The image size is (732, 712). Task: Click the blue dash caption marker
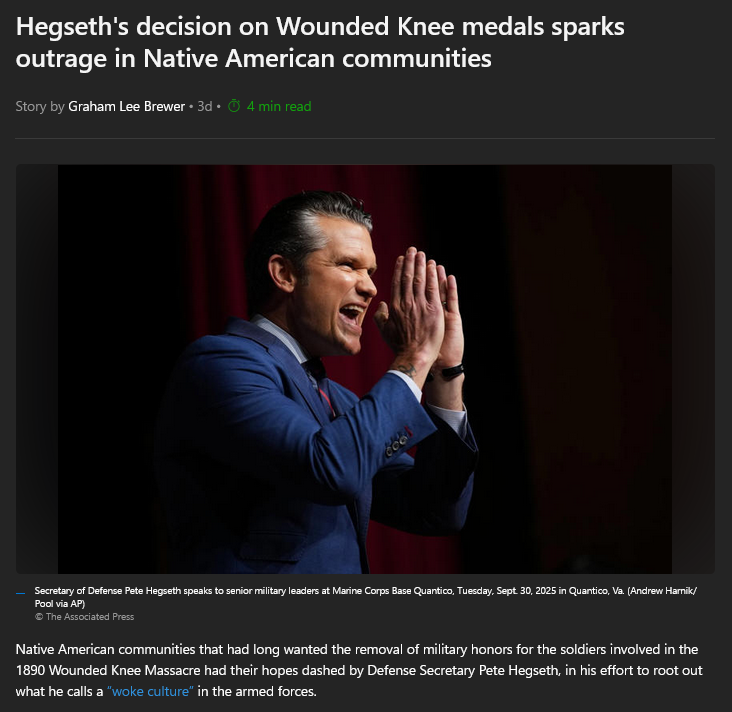tap(21, 593)
